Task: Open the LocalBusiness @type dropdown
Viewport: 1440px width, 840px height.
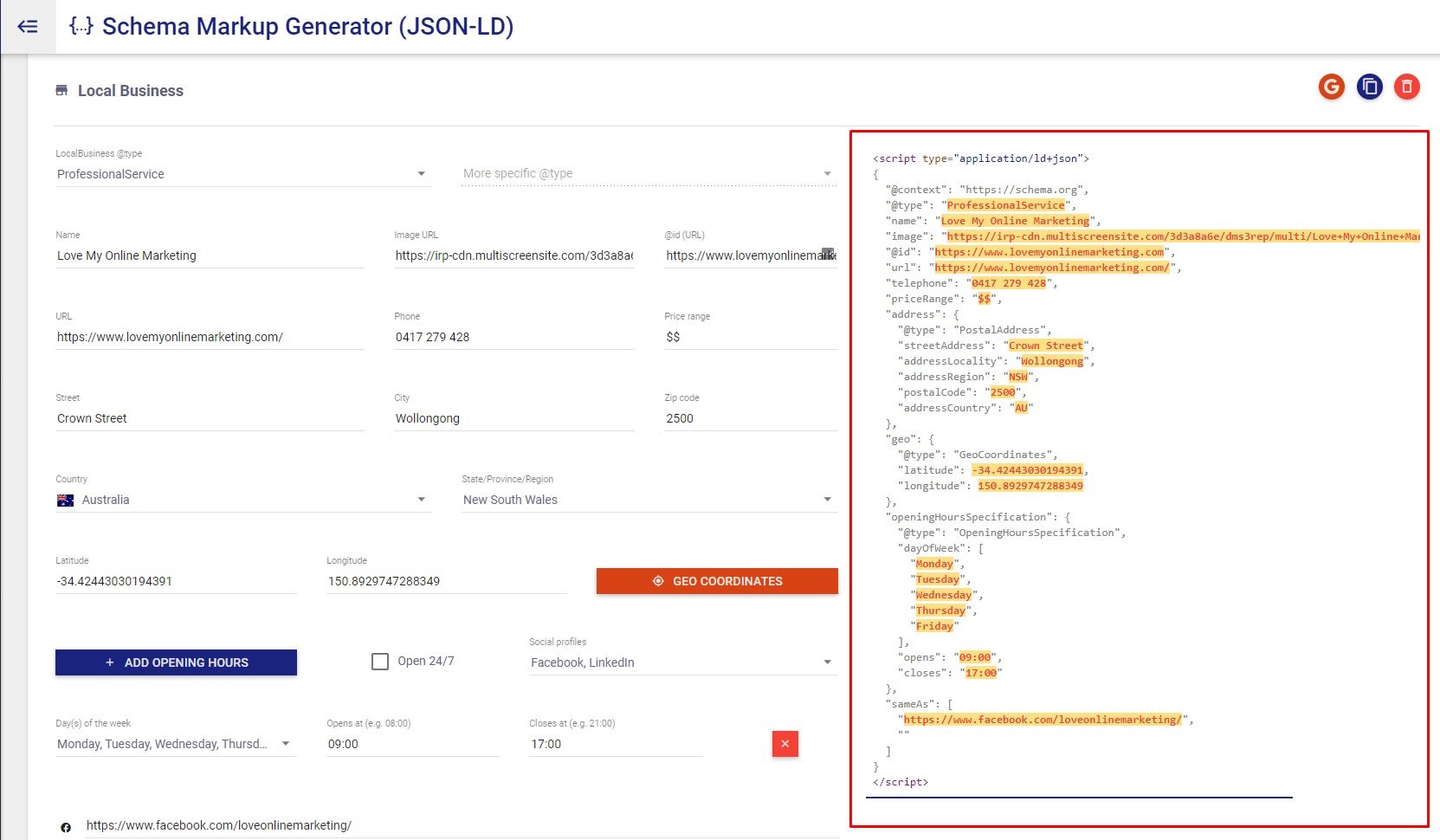Action: (422, 173)
